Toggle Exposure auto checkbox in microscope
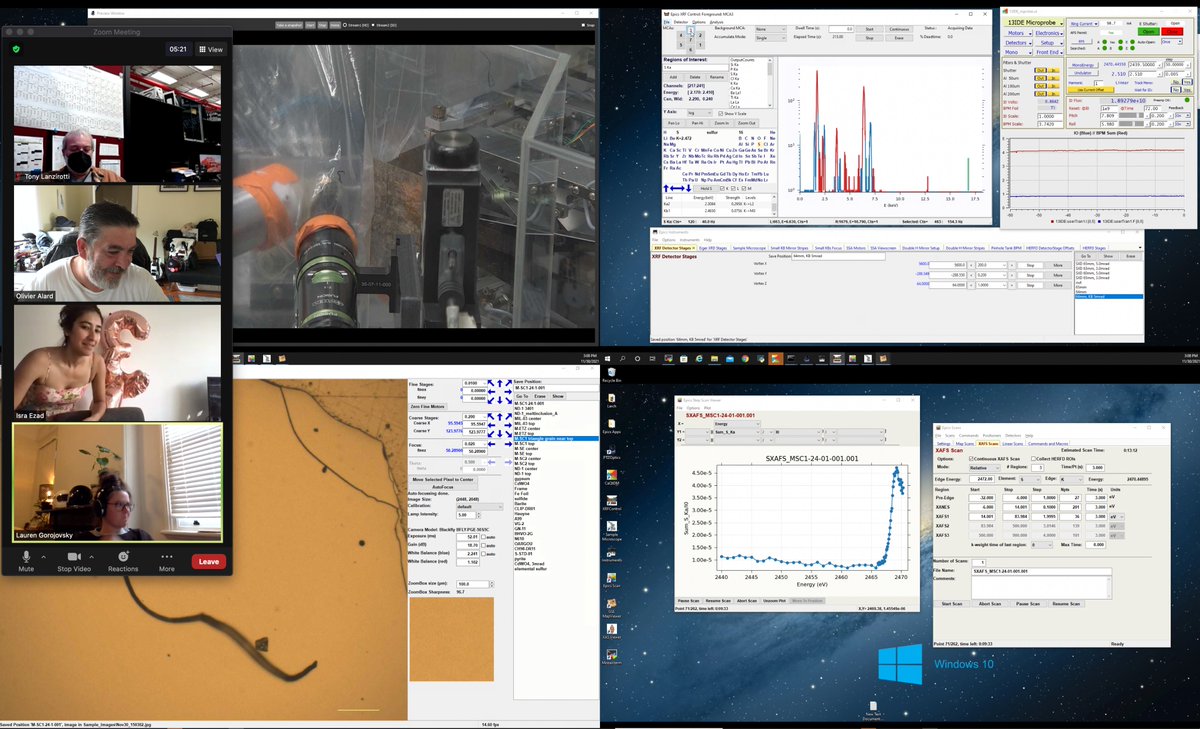The width and height of the screenshot is (1200, 729). tap(484, 537)
